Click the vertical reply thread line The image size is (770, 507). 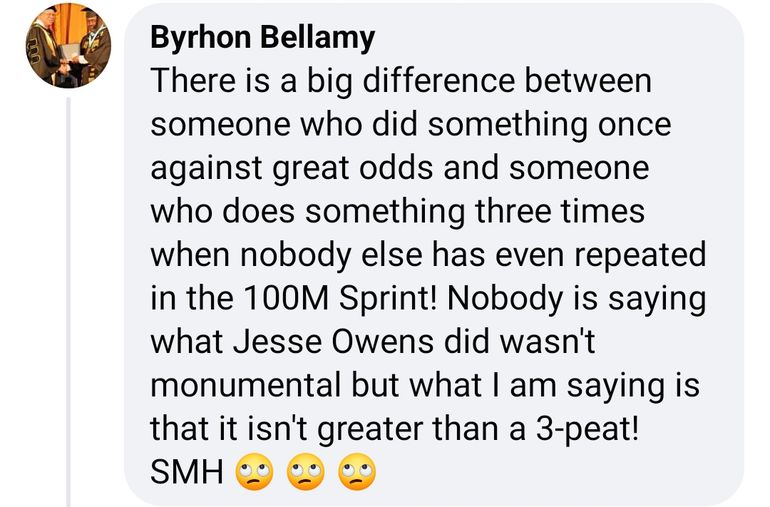pos(68,300)
